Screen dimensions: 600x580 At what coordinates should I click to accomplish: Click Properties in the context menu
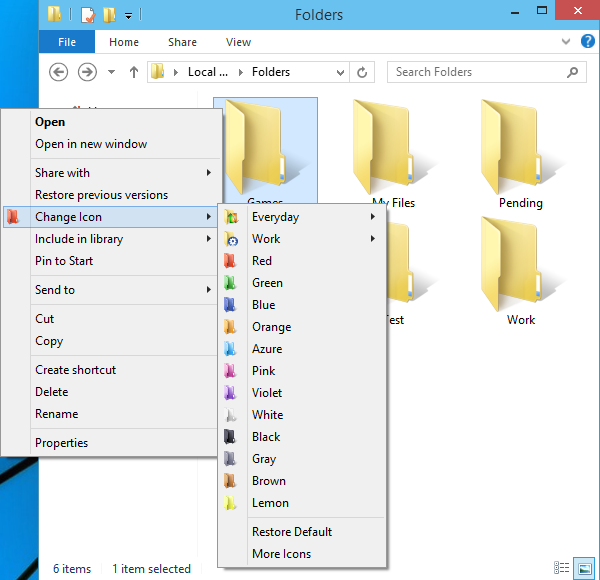[61, 443]
